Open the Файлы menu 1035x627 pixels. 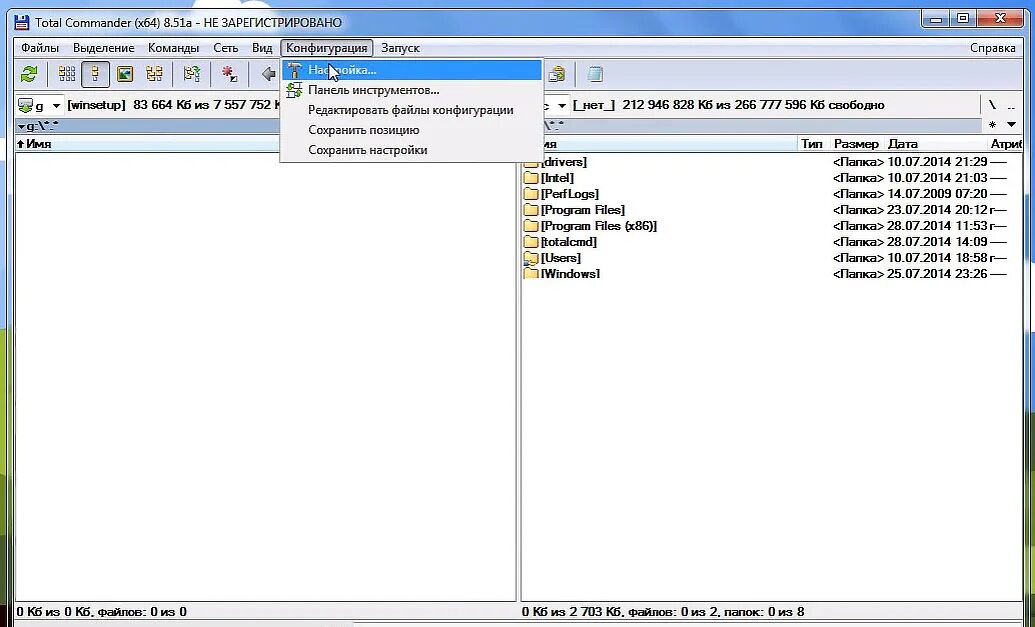(40, 48)
